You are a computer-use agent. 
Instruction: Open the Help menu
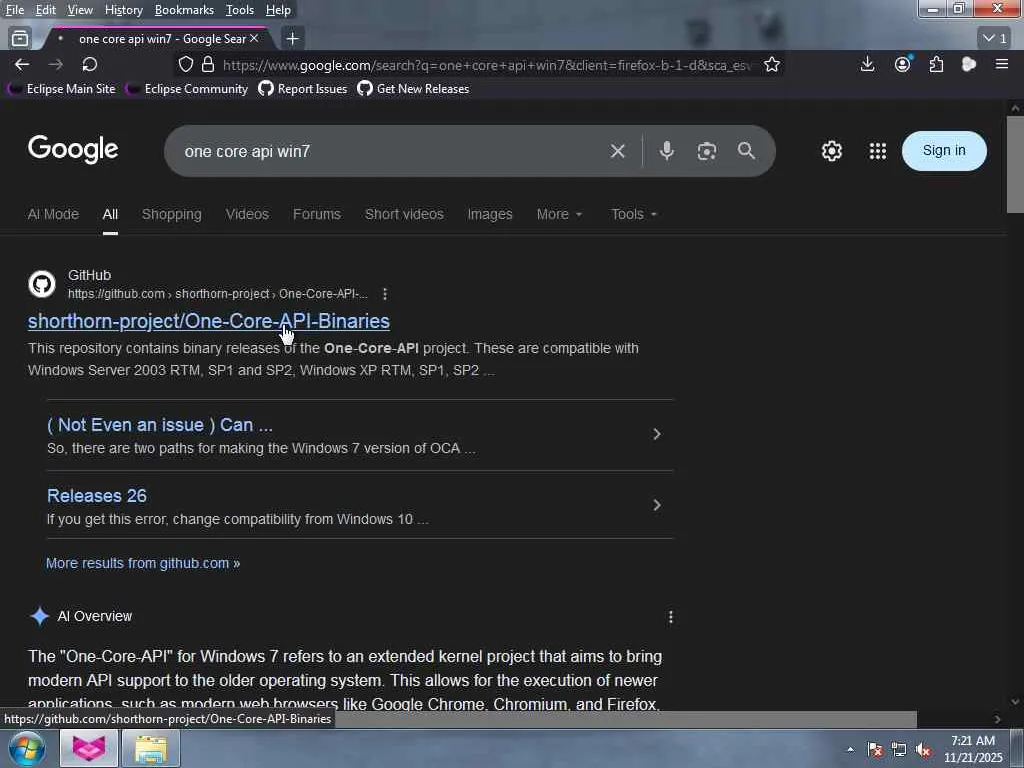tap(278, 10)
